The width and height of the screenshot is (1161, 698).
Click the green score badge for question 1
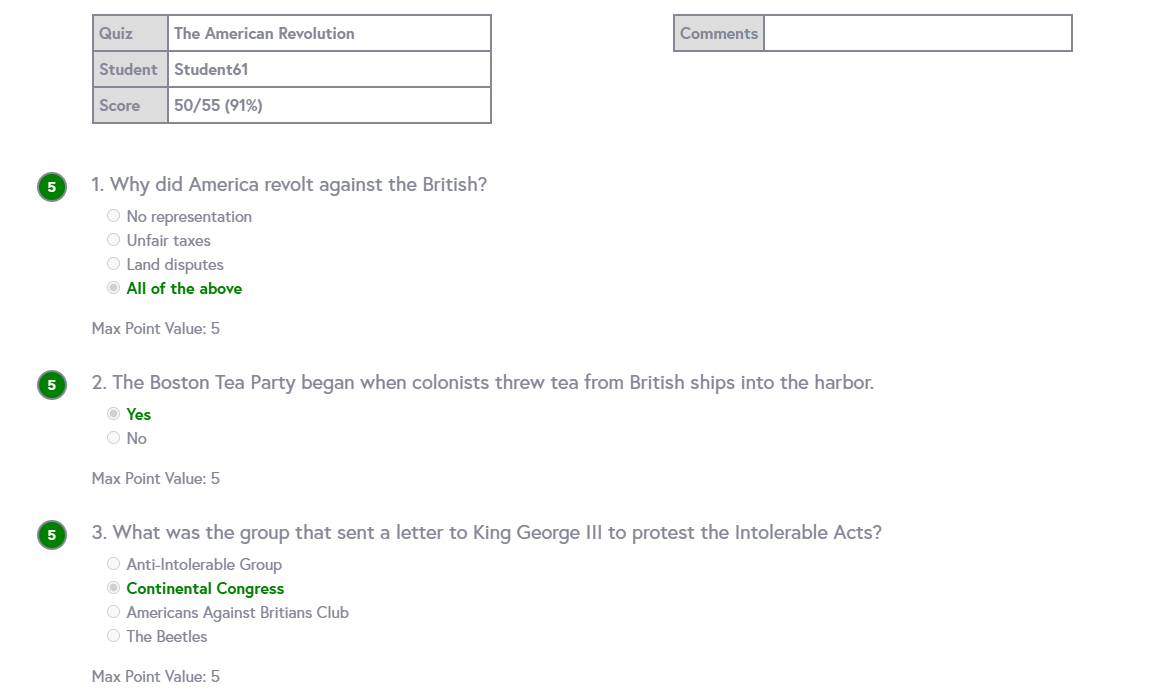(x=52, y=187)
